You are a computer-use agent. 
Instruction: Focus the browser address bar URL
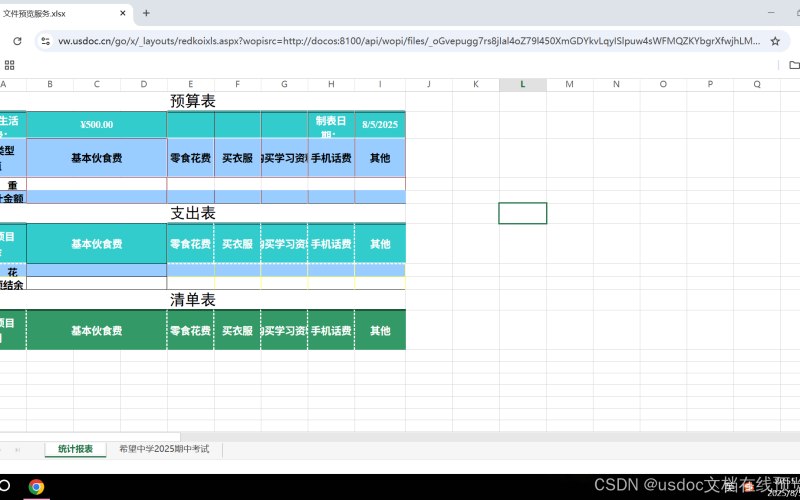pos(408,41)
